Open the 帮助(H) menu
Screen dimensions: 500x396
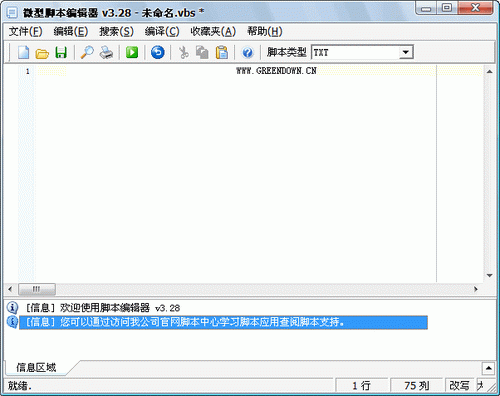click(265, 32)
